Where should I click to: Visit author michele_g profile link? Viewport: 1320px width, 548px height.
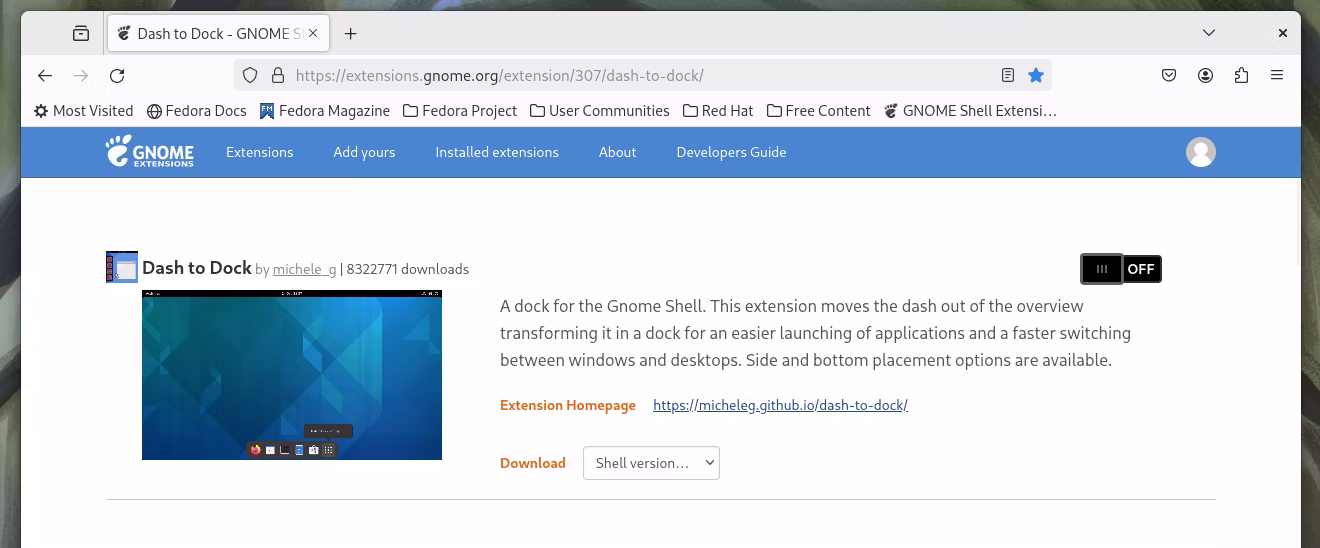click(x=304, y=269)
